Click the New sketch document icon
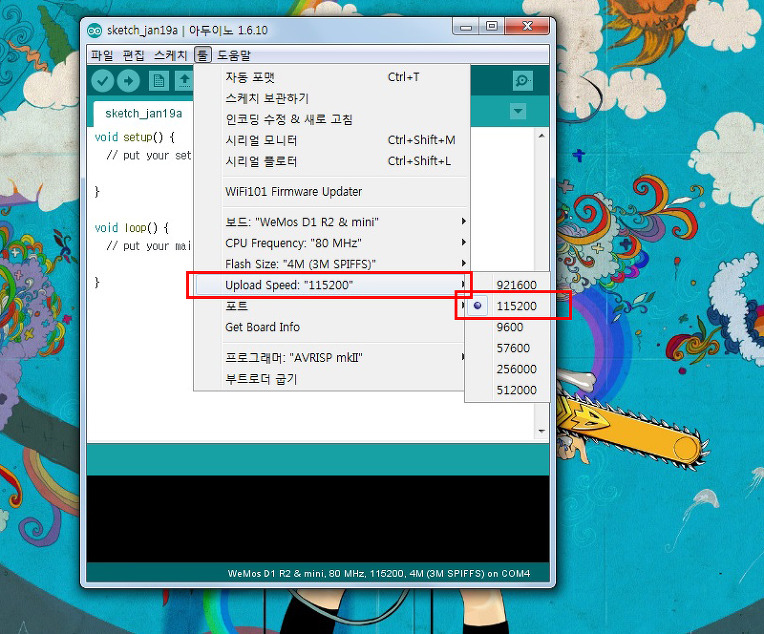 point(158,81)
